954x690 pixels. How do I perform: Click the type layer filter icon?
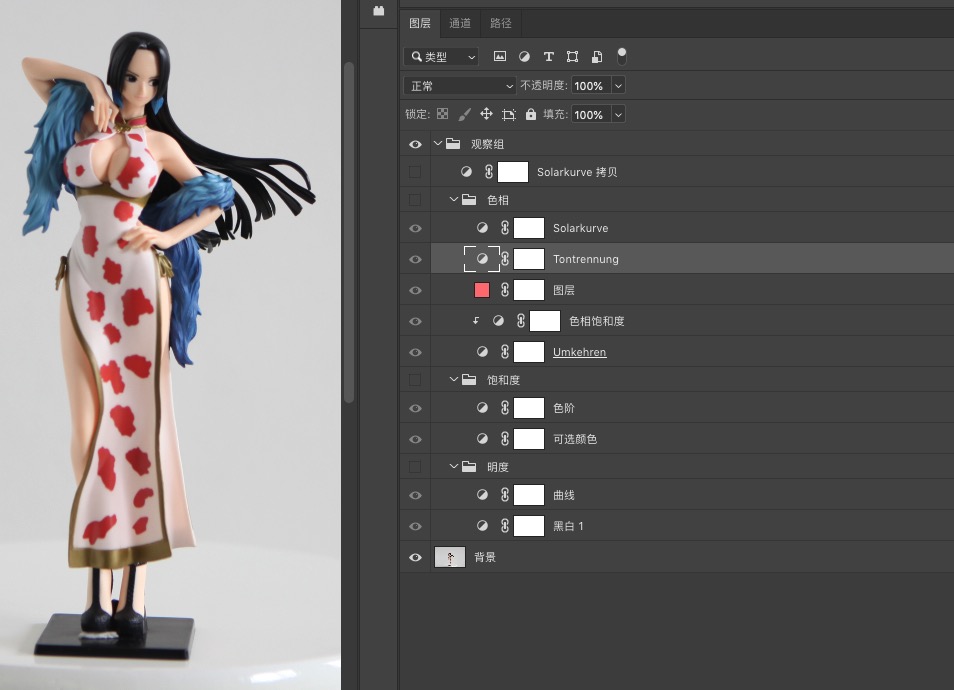point(548,57)
